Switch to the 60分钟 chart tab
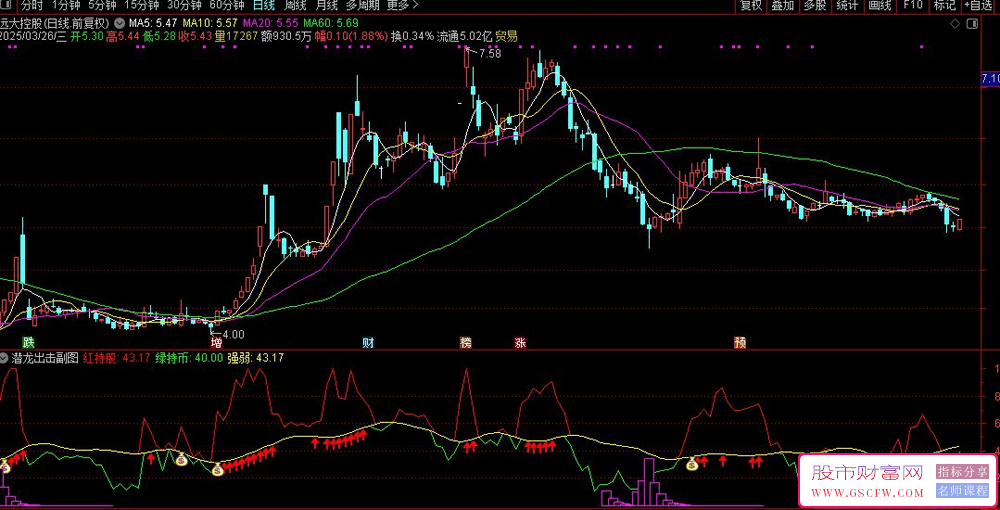This screenshot has height=510, width=1000. (x=227, y=6)
